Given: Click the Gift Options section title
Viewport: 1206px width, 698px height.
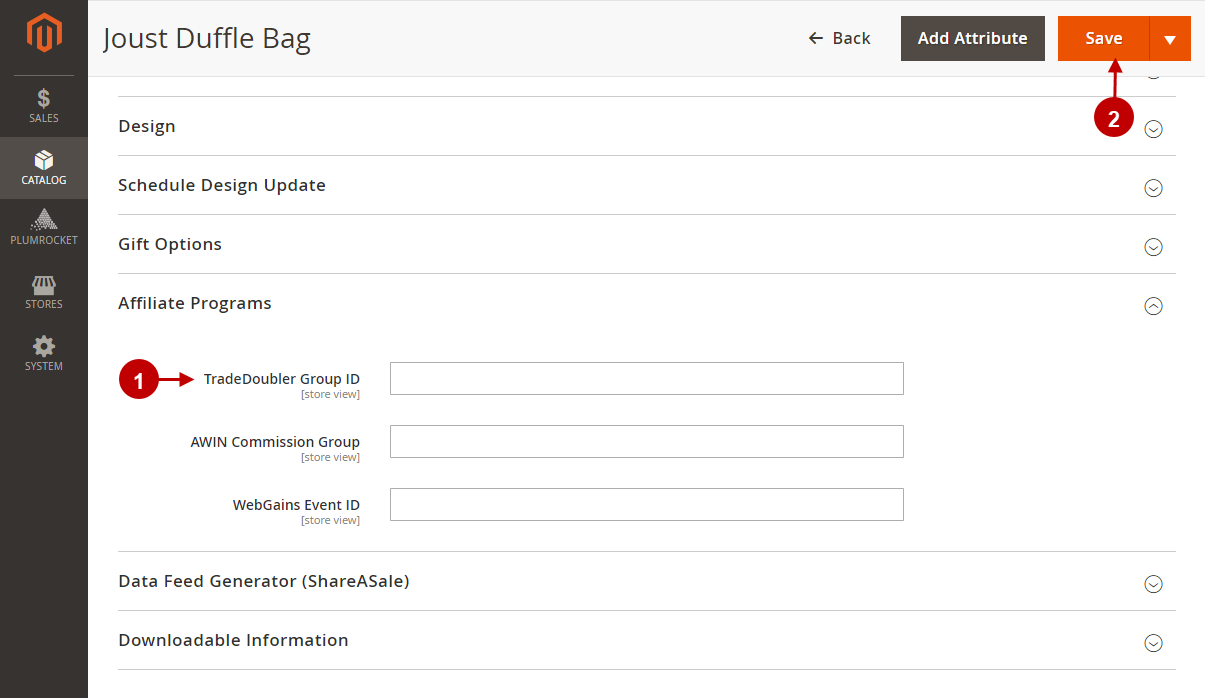Looking at the screenshot, I should tap(170, 244).
